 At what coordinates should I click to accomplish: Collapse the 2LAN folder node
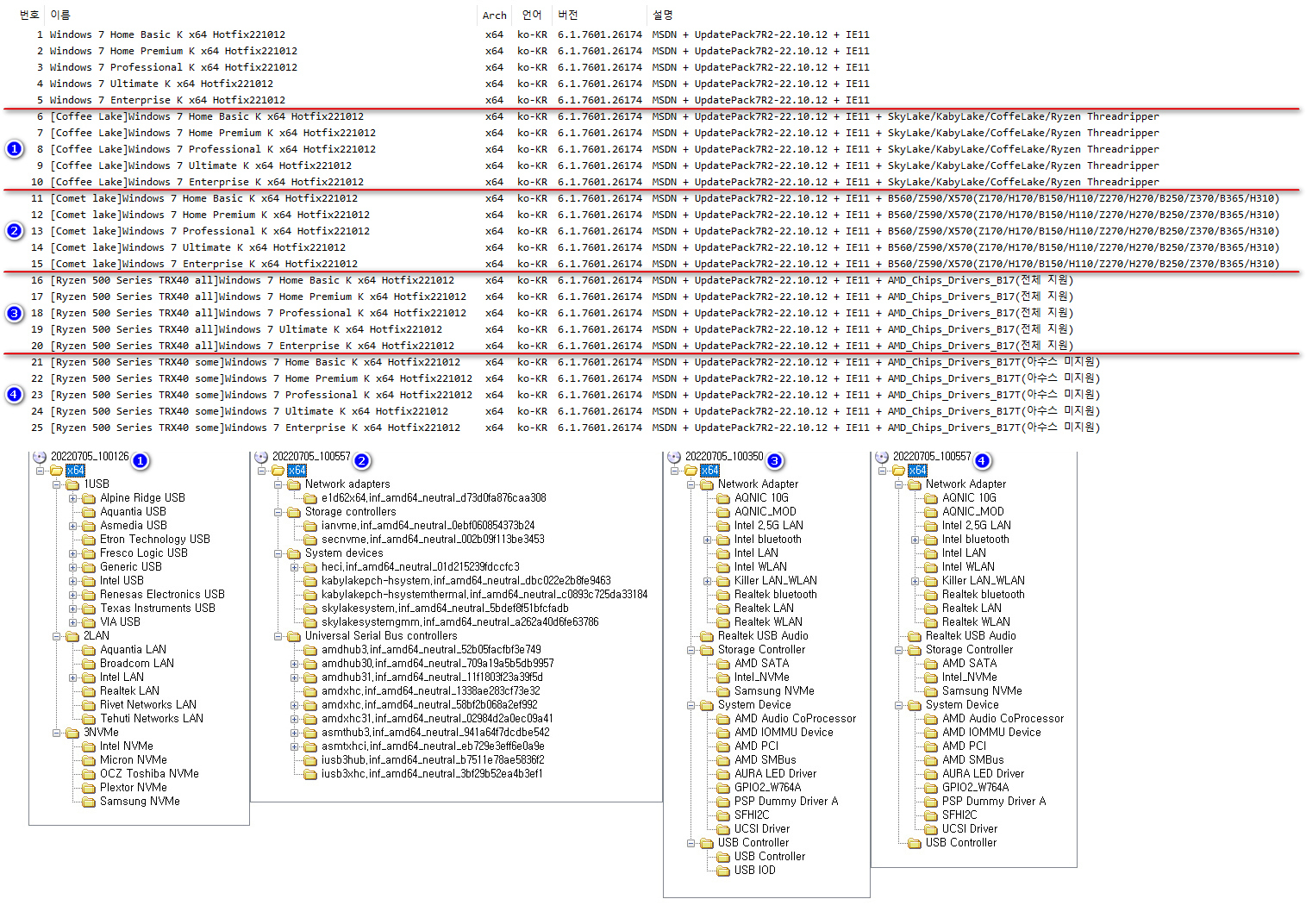(x=57, y=636)
